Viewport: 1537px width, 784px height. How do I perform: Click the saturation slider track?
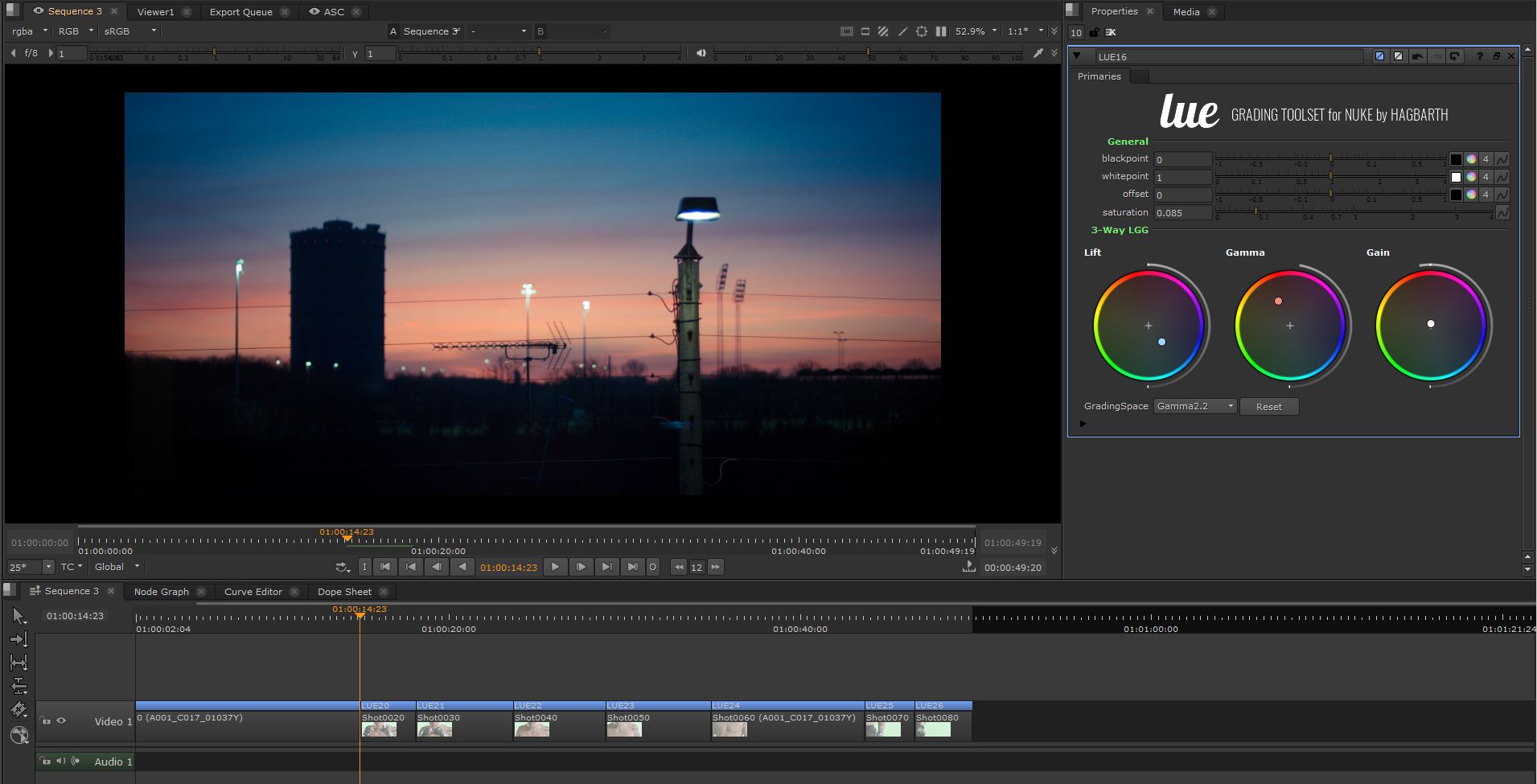pyautogui.click(x=1354, y=213)
